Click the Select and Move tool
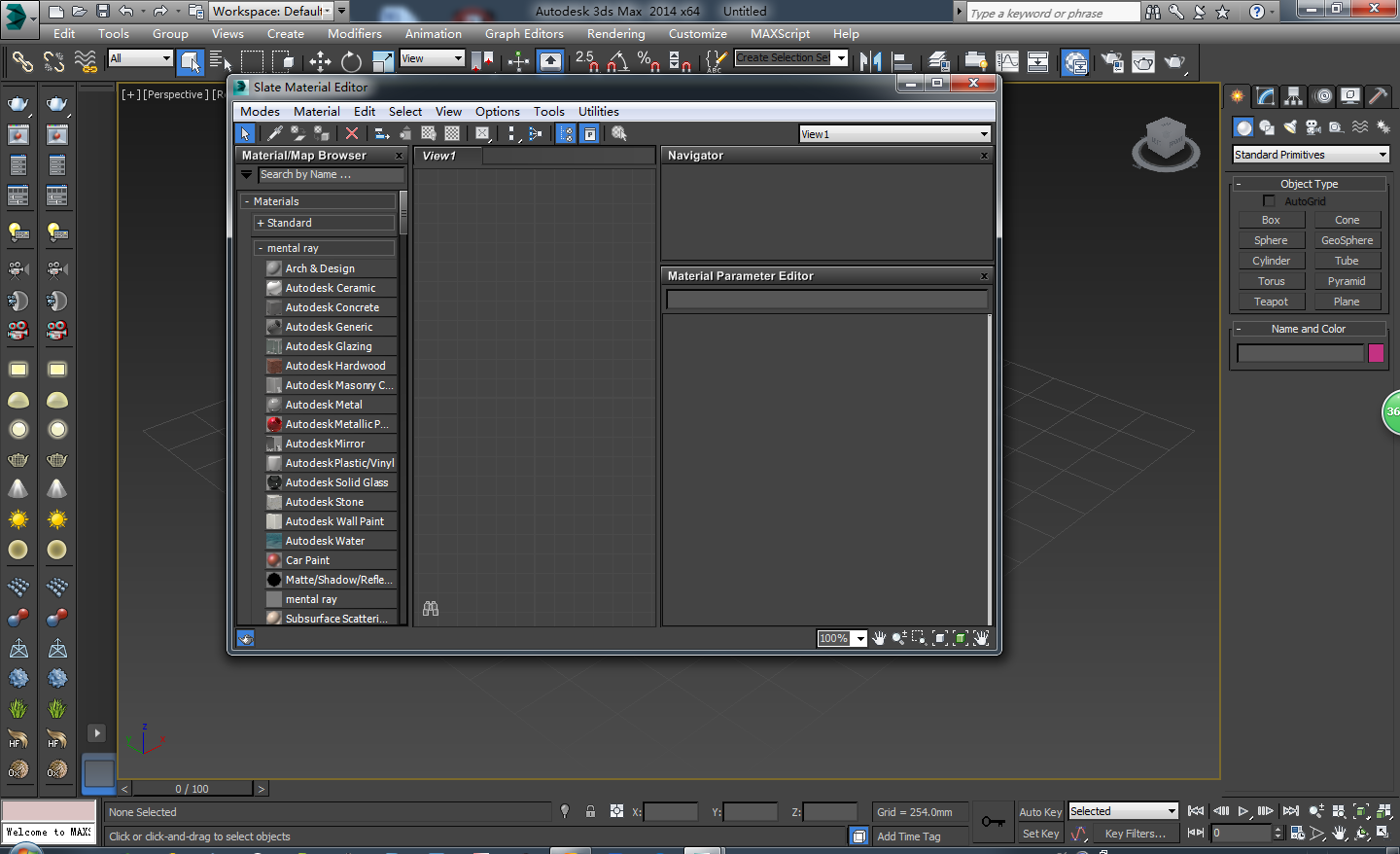The height and width of the screenshot is (854, 1400). [x=320, y=61]
